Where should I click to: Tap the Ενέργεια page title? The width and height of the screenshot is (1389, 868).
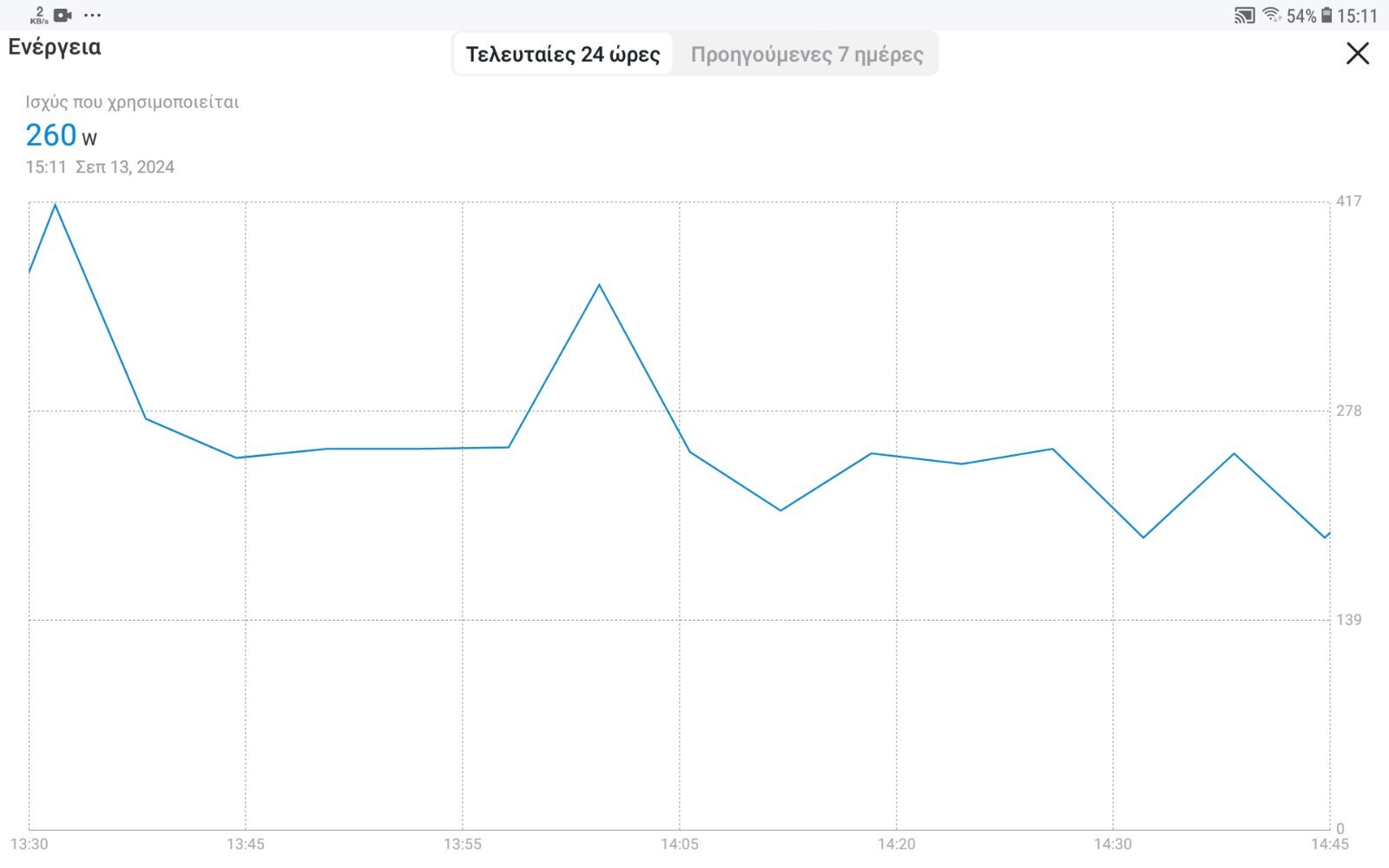(x=55, y=47)
